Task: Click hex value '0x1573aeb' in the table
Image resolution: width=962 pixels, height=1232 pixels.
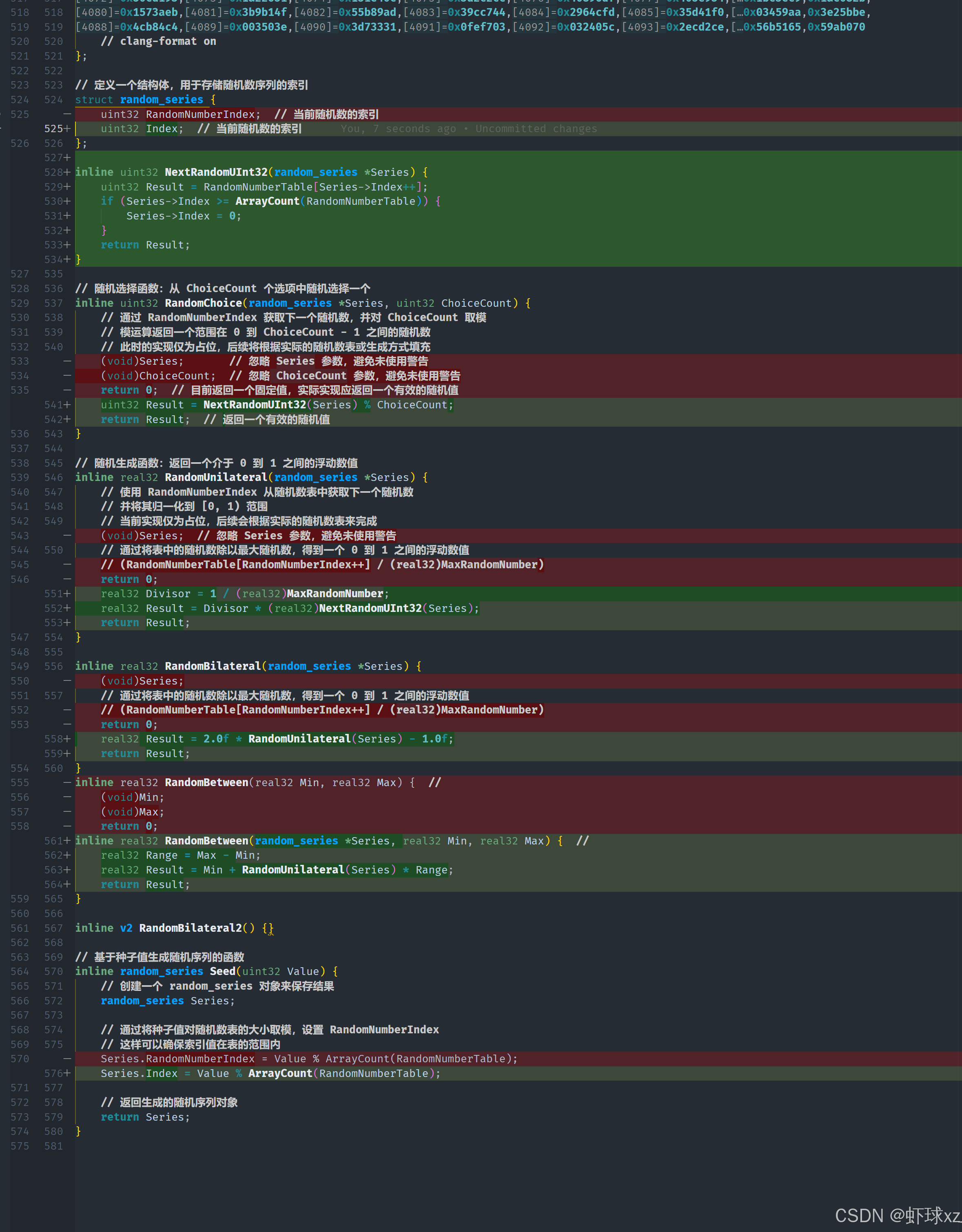Action: (149, 12)
